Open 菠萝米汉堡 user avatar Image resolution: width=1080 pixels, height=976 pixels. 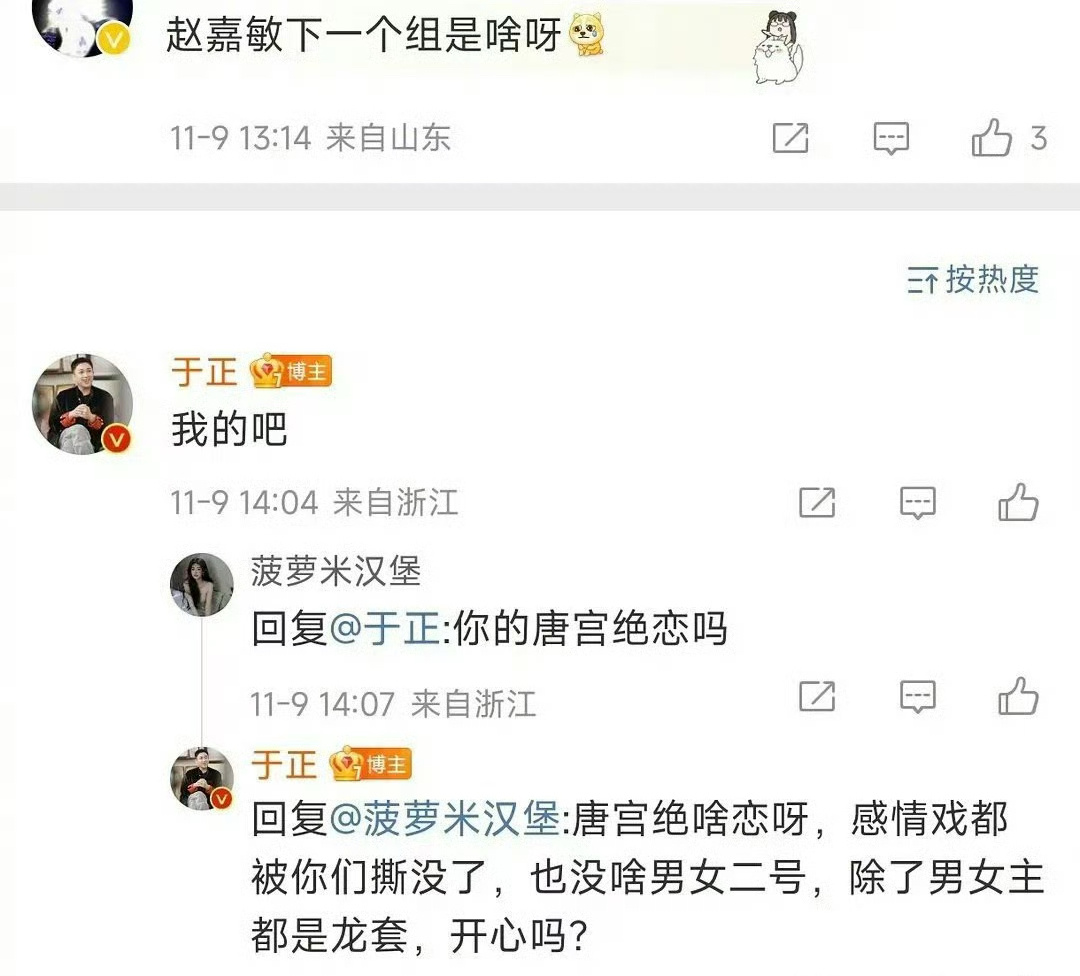202,584
